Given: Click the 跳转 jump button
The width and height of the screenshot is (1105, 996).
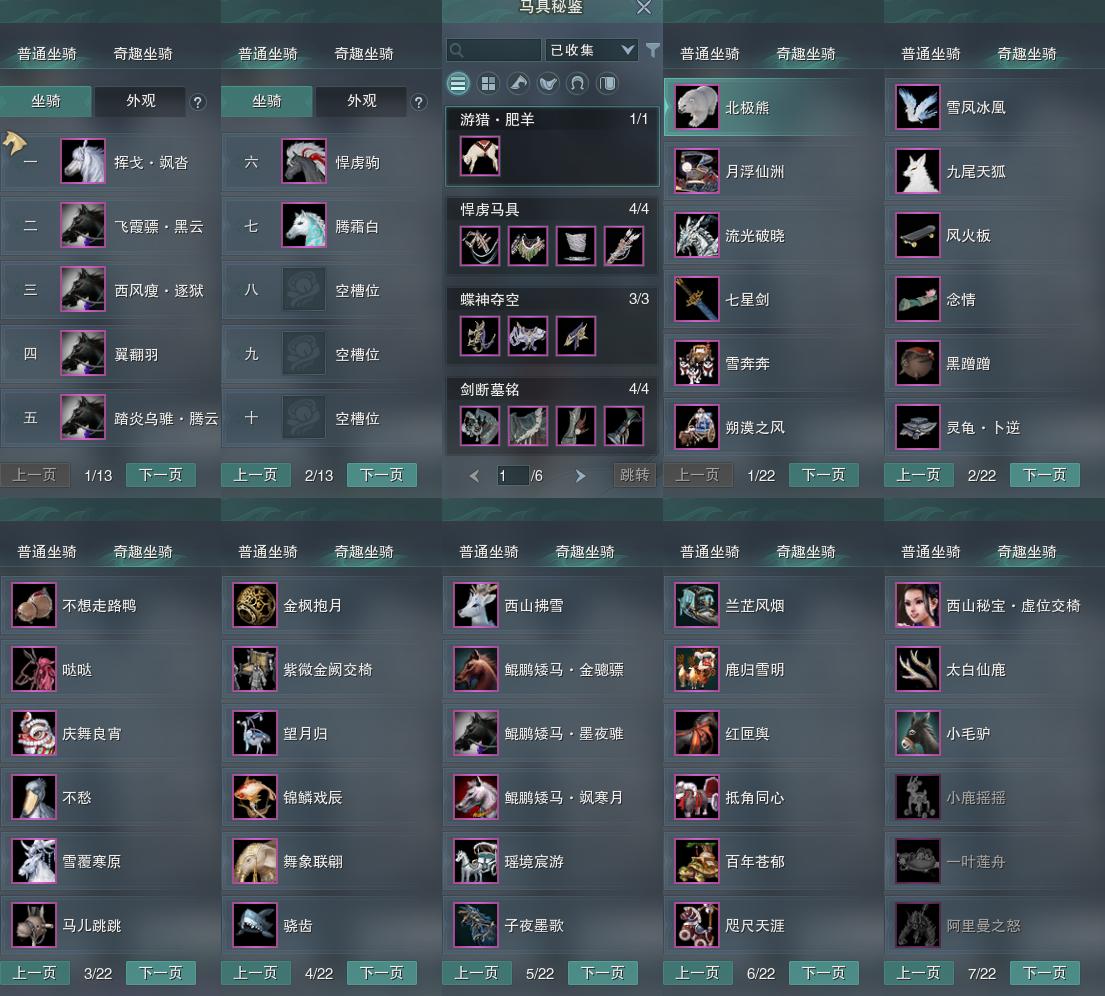Looking at the screenshot, I should pos(634,475).
